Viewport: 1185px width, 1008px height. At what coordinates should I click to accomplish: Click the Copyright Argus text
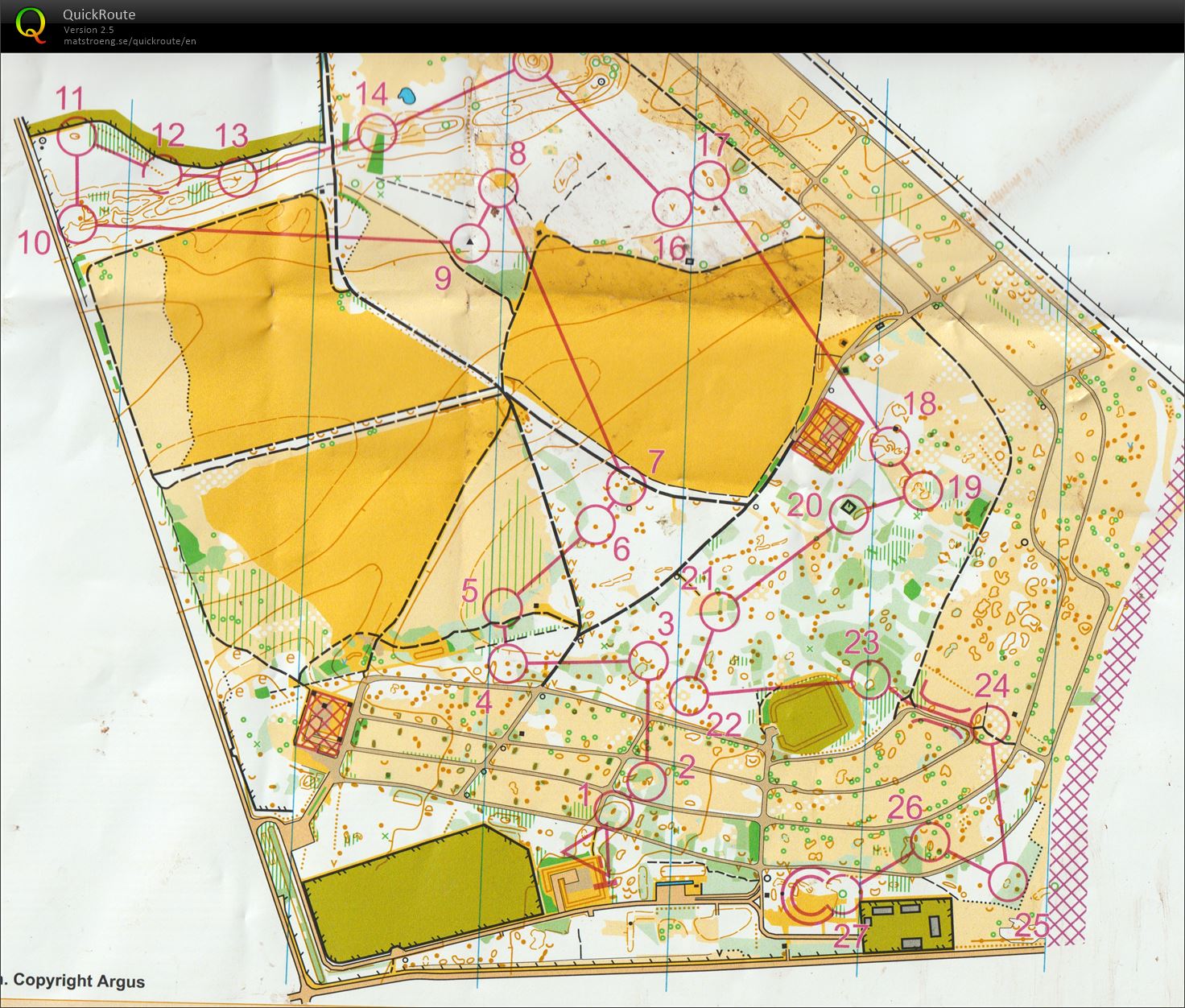point(79,981)
